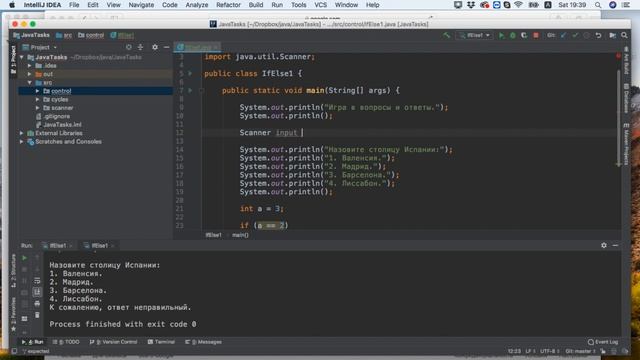This screenshot has height=360, width=640.
Task: Open the TODO tool window
Action: tap(66, 342)
